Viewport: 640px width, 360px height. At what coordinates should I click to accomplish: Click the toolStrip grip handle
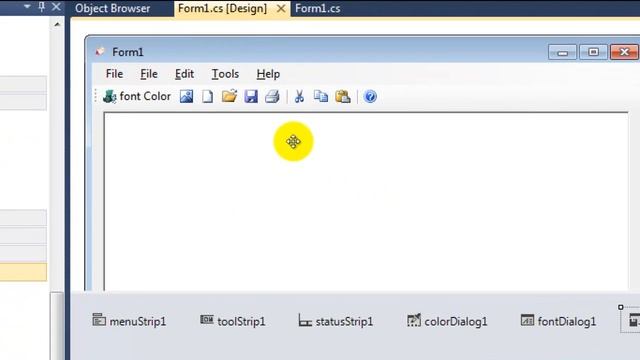pos(96,96)
